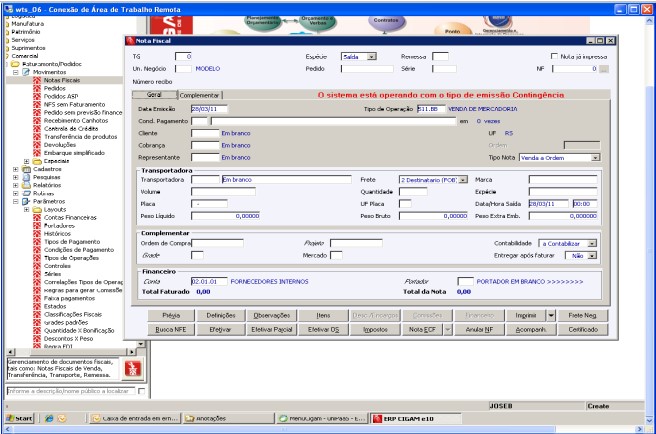Select Suprimentos module in tree

(x=28, y=48)
